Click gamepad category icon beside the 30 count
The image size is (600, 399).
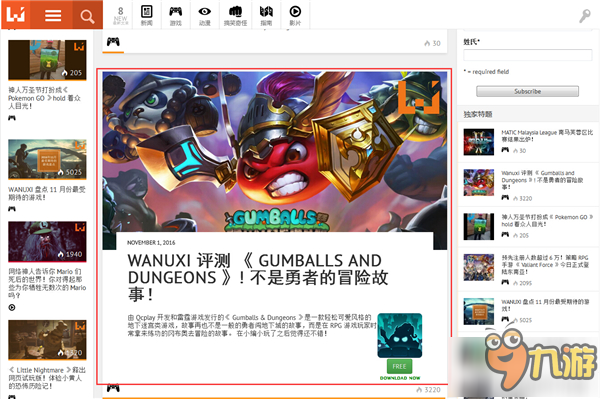(113, 42)
